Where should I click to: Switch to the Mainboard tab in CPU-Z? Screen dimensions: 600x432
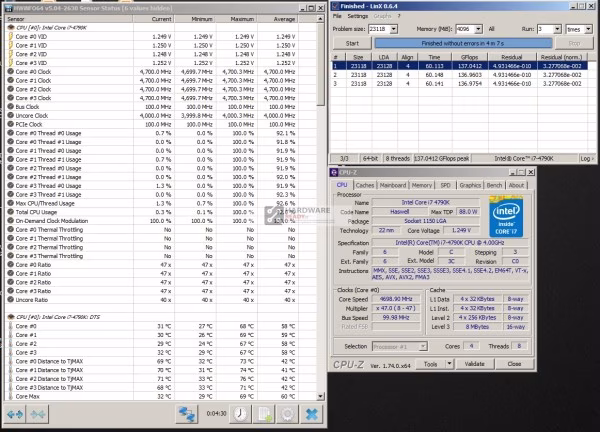(393, 185)
